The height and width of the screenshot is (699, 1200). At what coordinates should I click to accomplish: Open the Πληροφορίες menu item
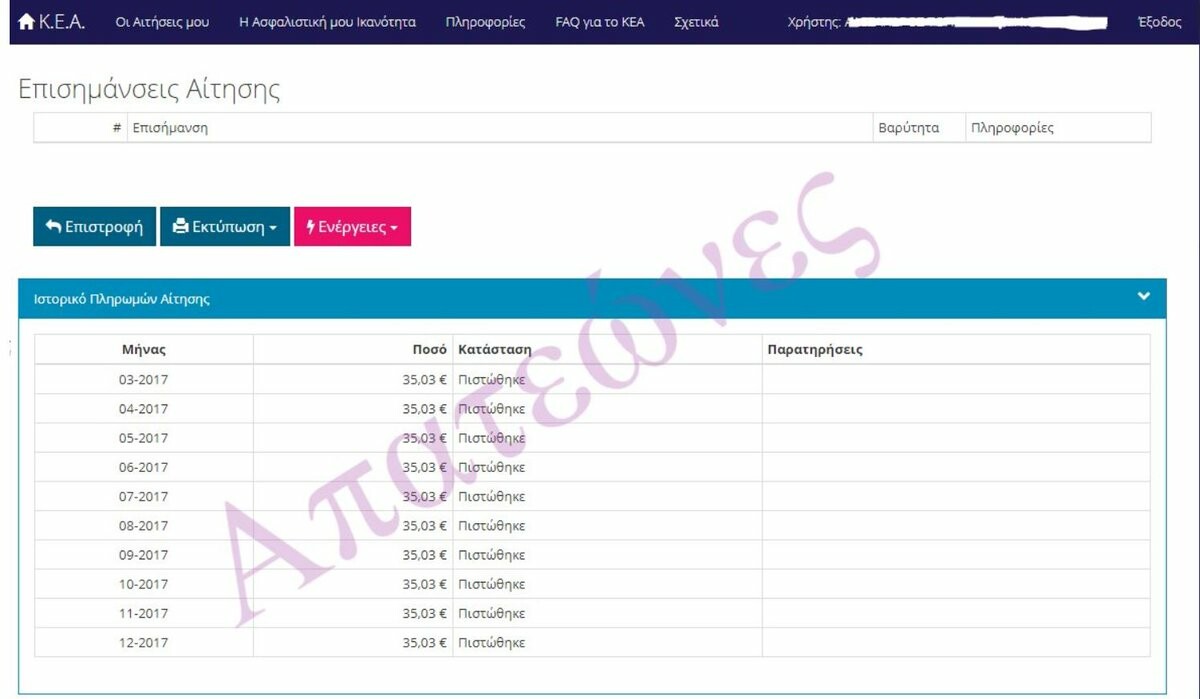coord(485,22)
